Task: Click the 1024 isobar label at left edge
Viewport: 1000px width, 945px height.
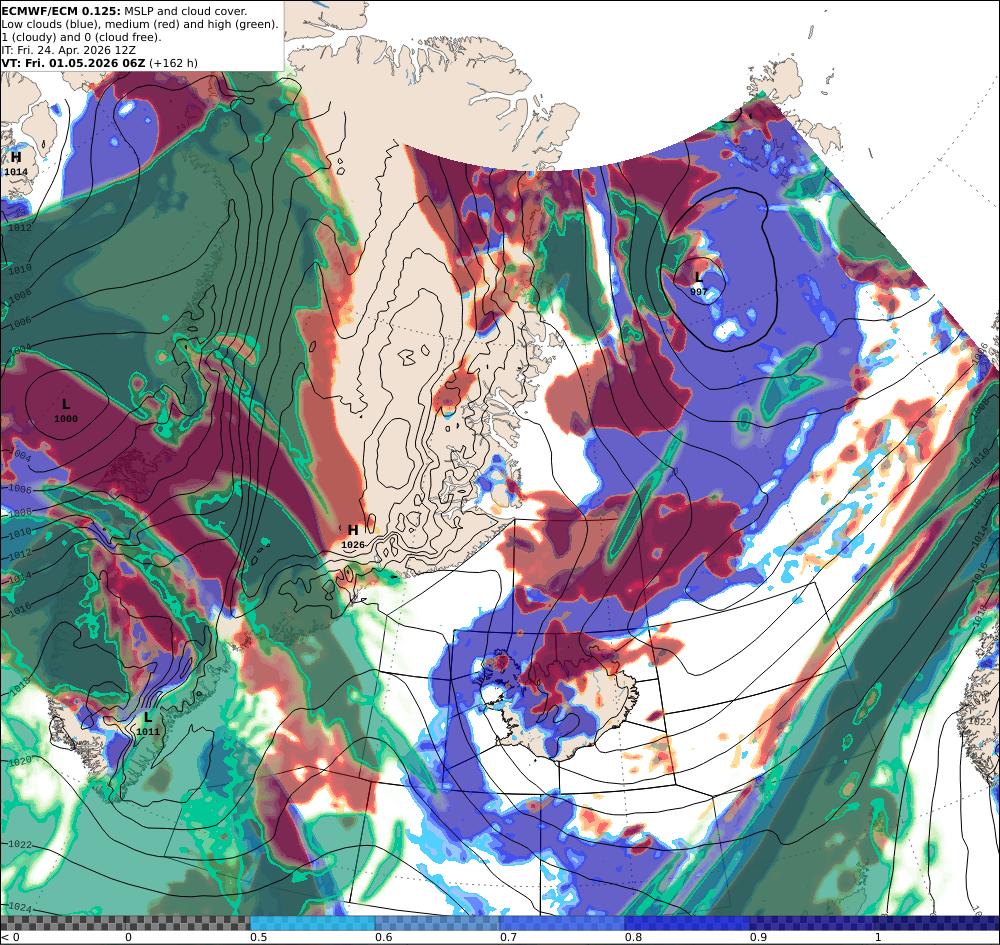Action: click(20, 907)
